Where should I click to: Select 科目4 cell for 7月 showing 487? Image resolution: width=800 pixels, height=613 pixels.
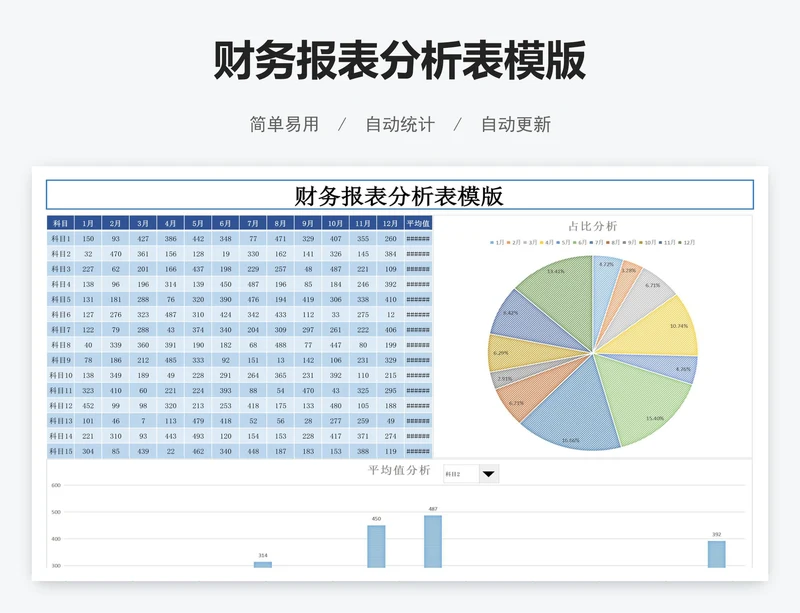point(253,284)
